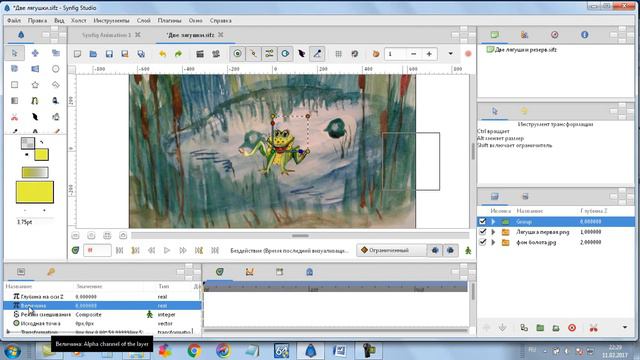Click the outline color swatch
The image size is (640, 360).
point(27,143)
